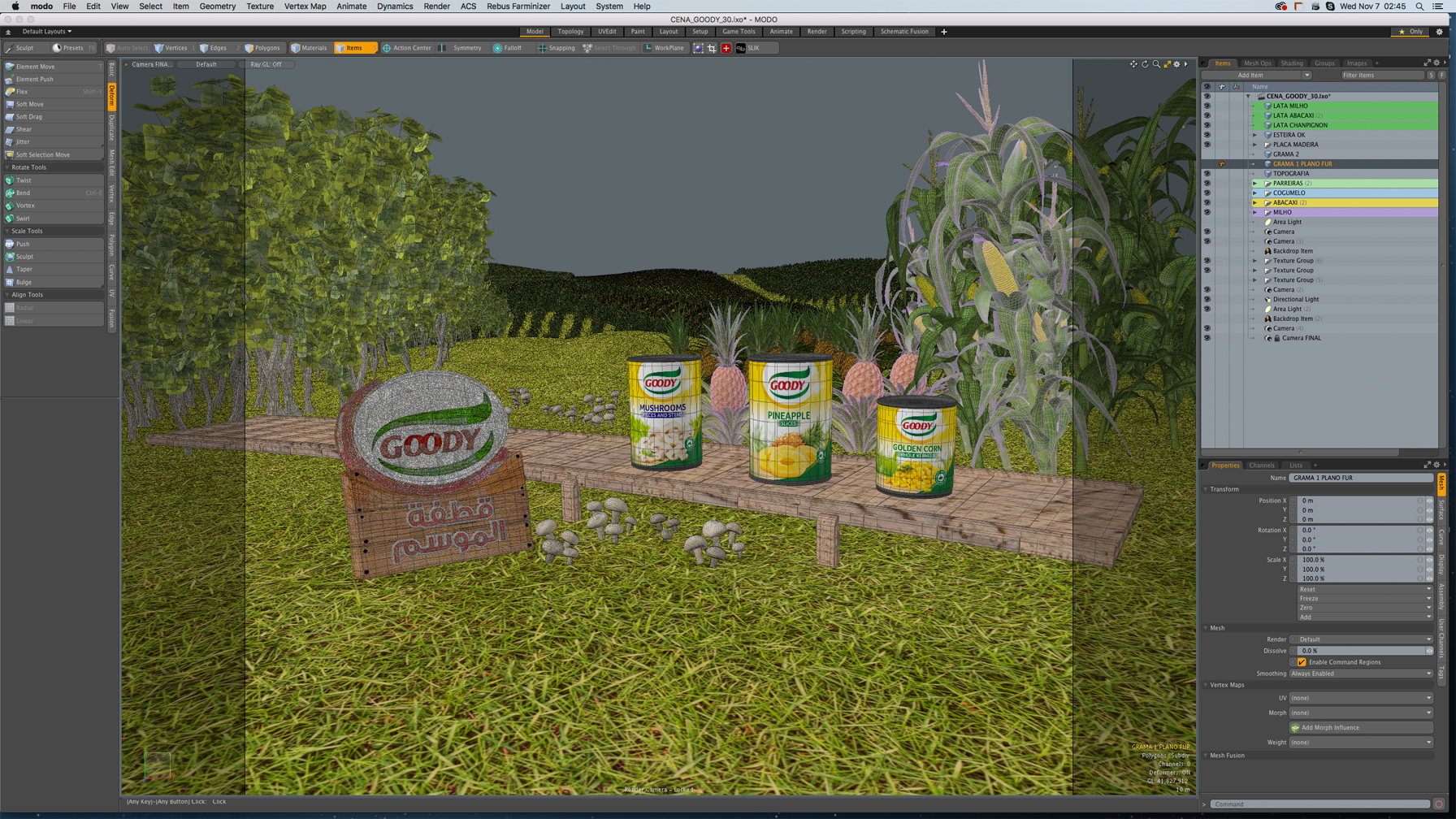The height and width of the screenshot is (819, 1456).
Task: Choose the Flex deform tool
Action: [x=54, y=92]
